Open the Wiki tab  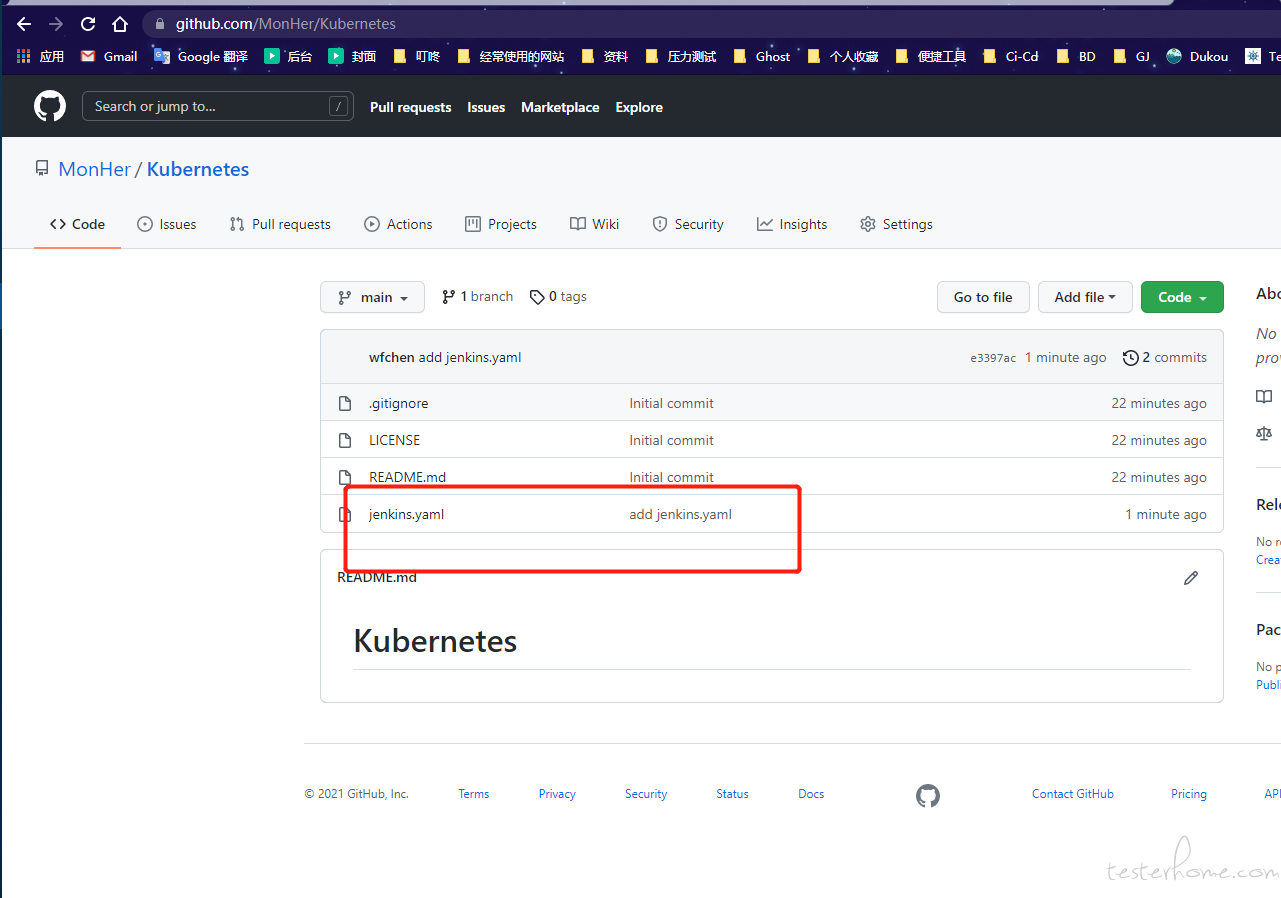click(x=594, y=224)
